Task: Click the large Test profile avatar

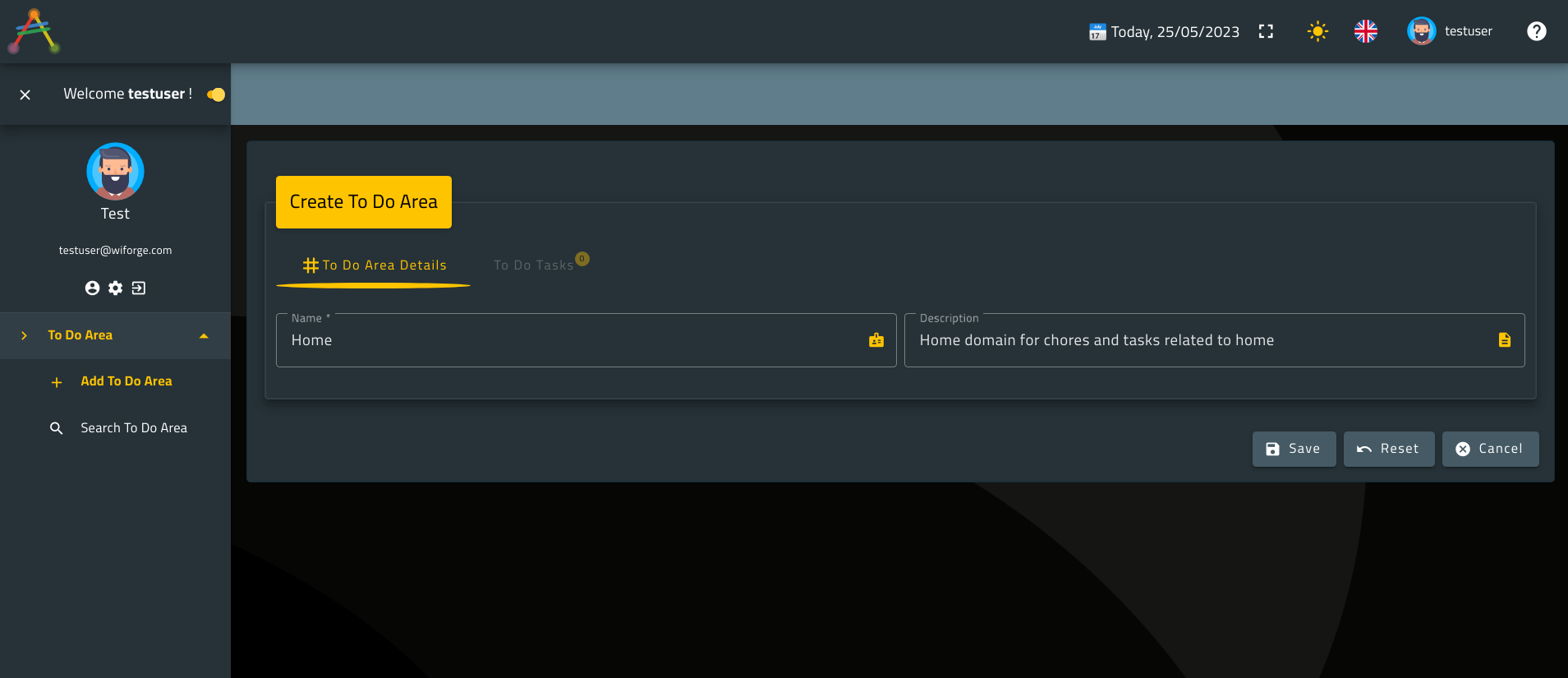Action: tap(115, 171)
